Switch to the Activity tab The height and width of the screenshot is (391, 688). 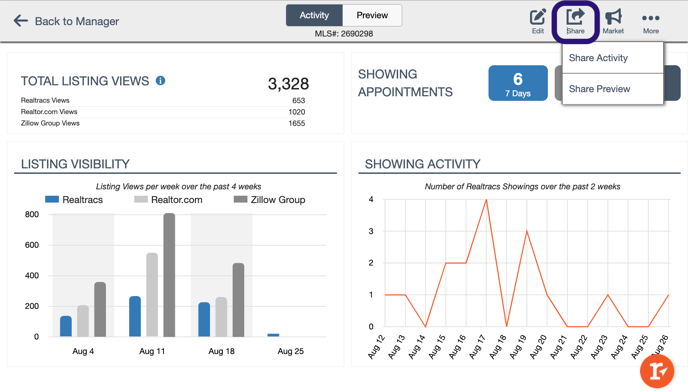click(x=314, y=15)
